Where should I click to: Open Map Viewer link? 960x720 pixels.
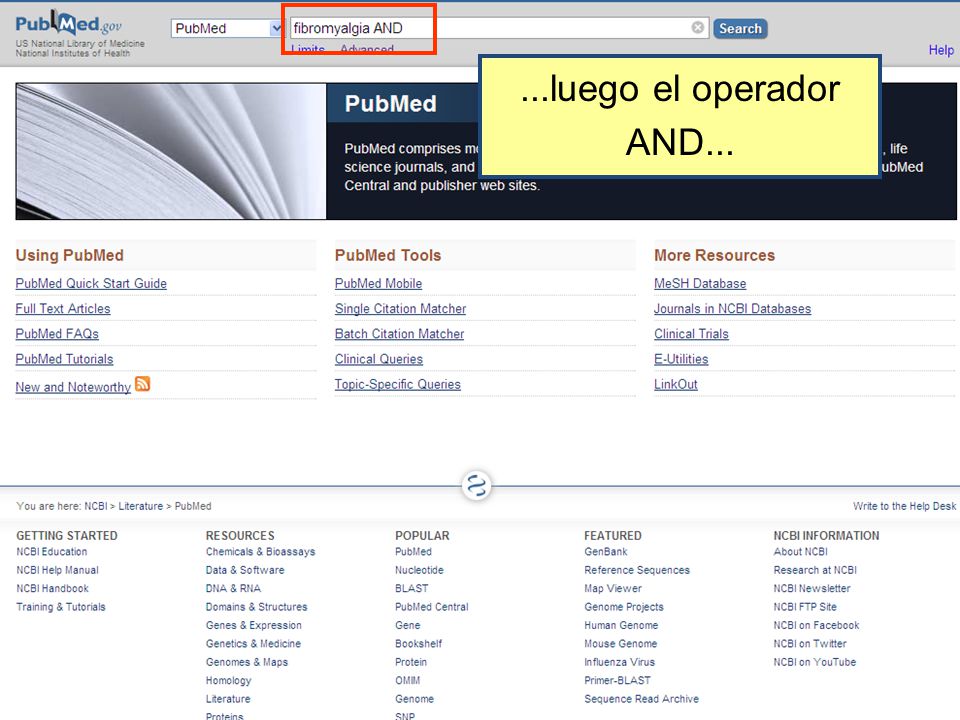613,588
